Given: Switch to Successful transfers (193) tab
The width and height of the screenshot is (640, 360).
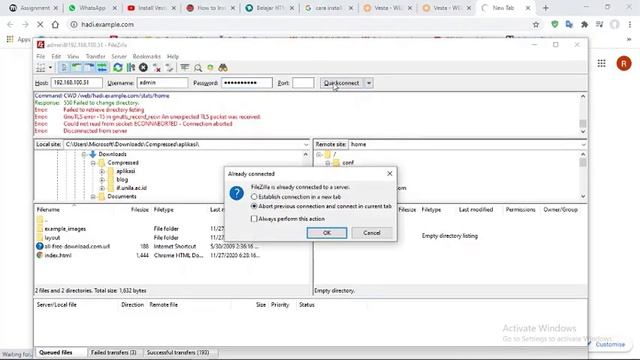Looking at the screenshot, I should pos(178,352).
